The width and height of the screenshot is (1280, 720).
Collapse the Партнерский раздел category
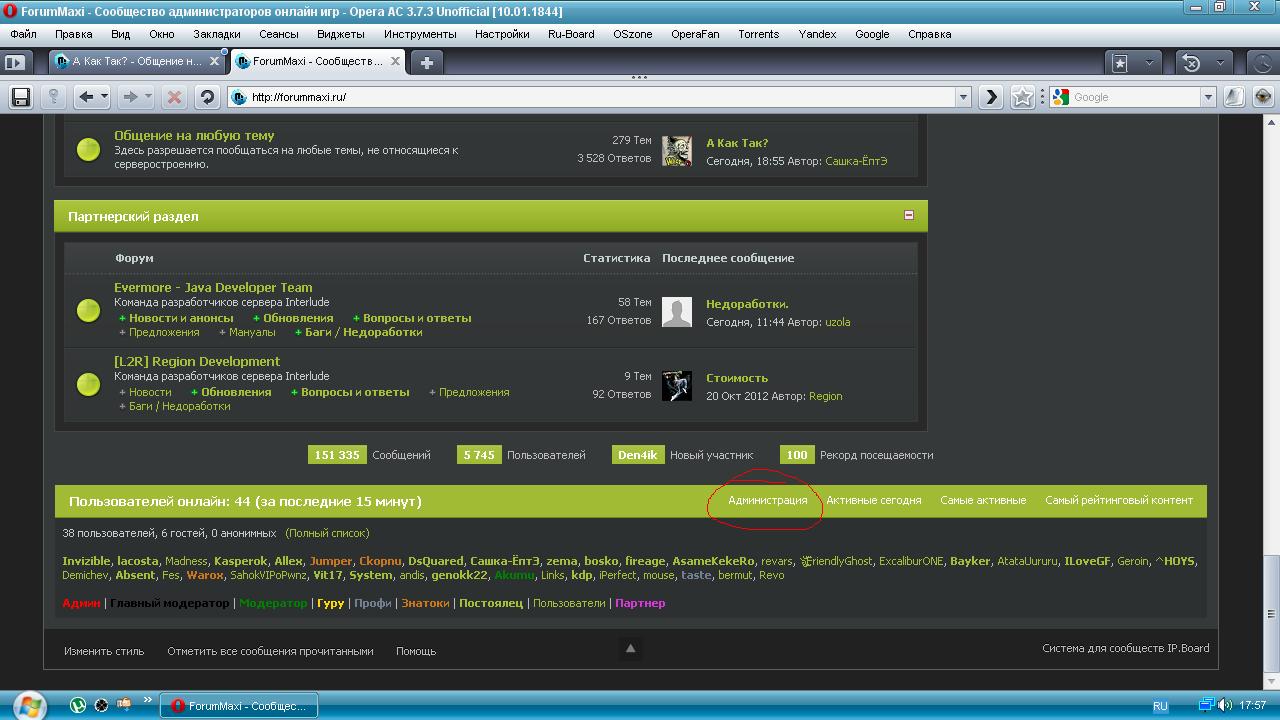point(908,215)
